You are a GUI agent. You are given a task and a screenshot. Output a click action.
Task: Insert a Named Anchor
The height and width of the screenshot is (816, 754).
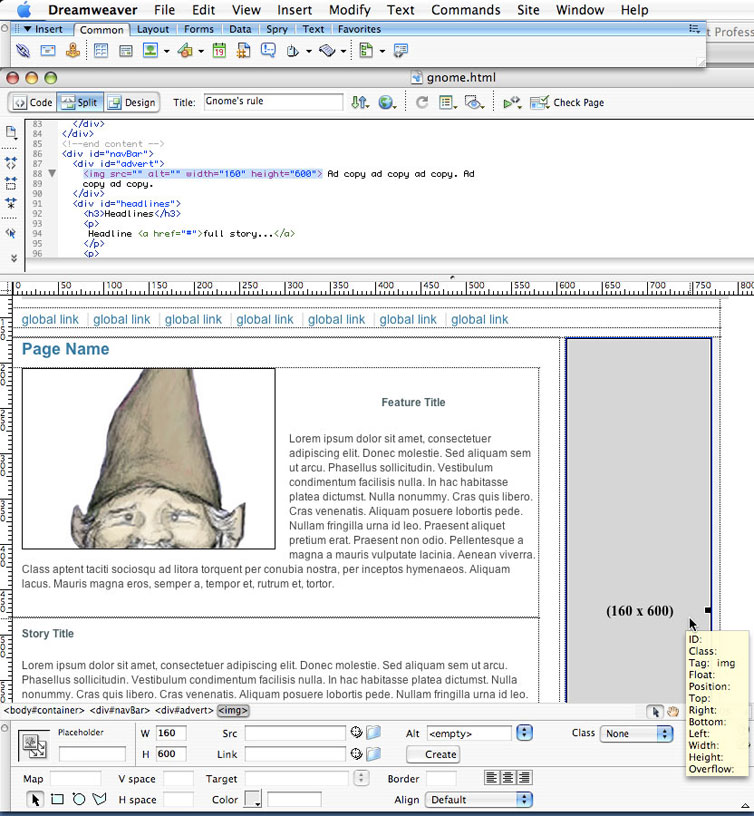click(x=73, y=51)
